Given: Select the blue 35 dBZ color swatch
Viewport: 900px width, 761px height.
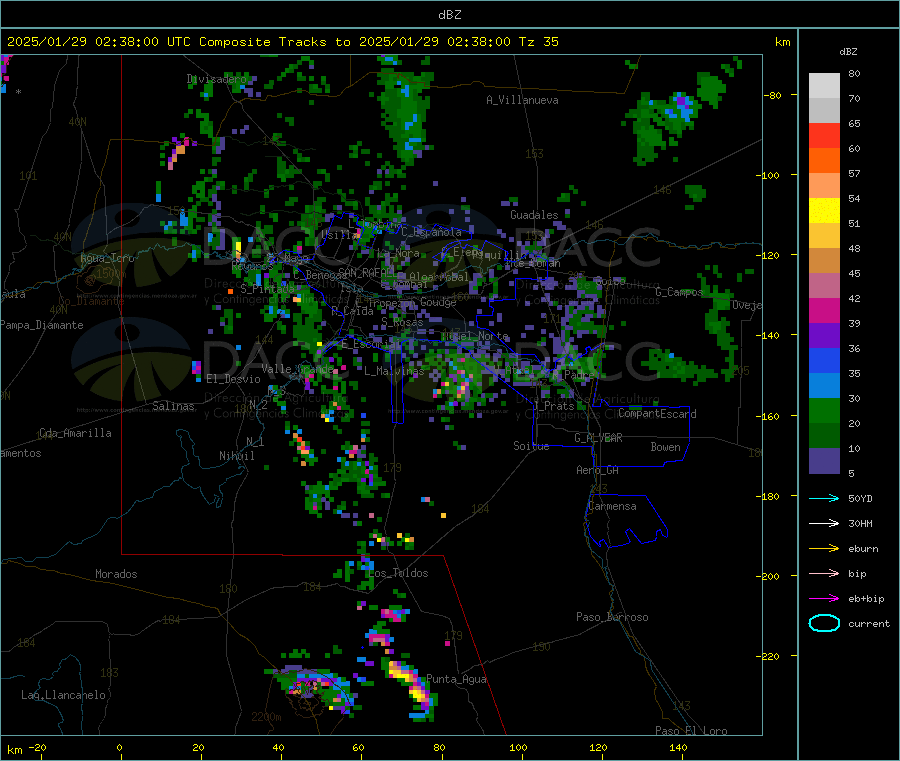Looking at the screenshot, I should [824, 360].
